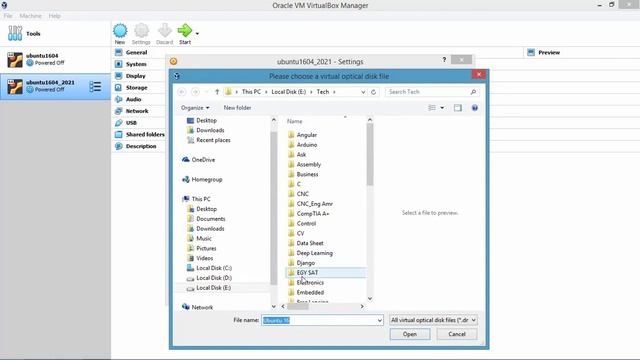Click the file dialog help icon

475,108
